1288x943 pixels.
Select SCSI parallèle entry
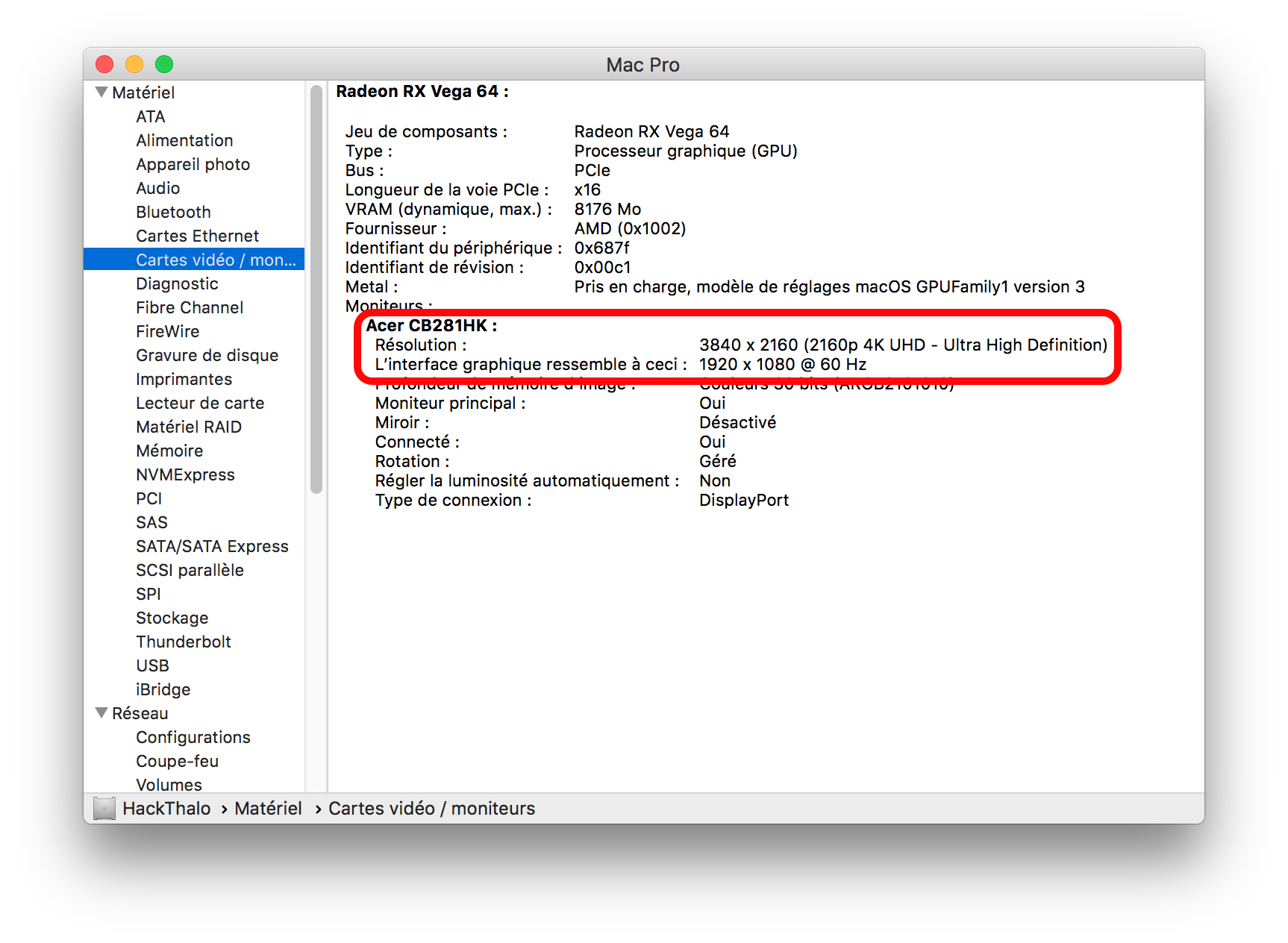coord(190,570)
